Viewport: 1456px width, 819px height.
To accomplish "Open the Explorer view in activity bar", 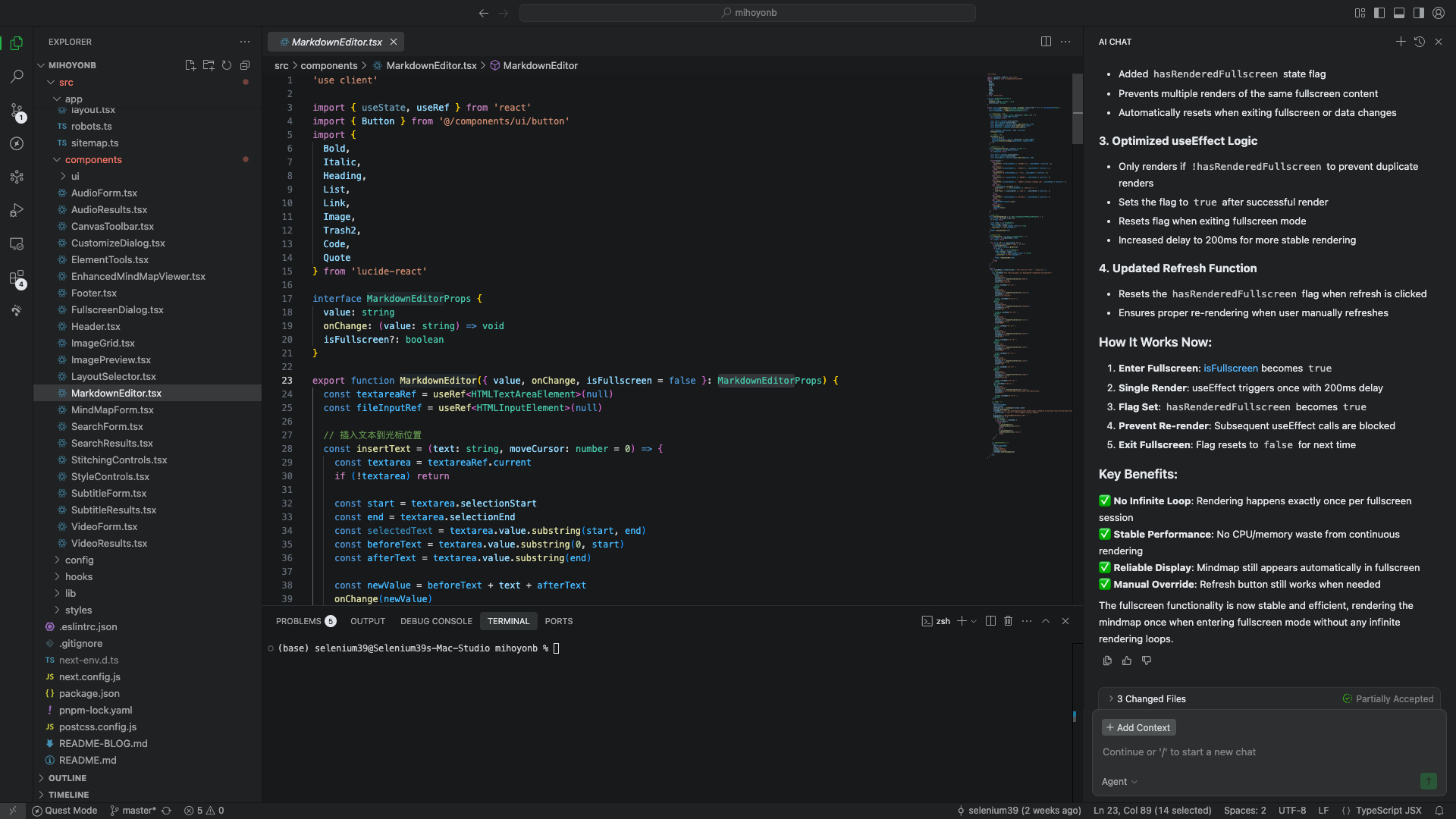I will [17, 43].
